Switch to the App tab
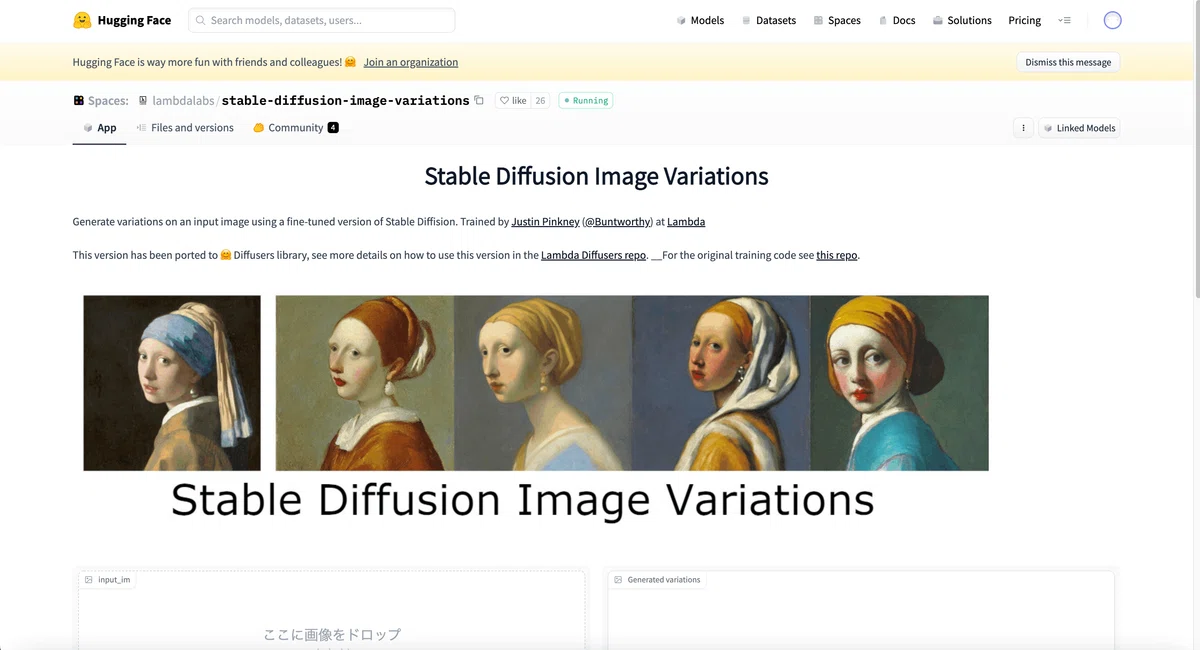The image size is (1200, 650). pos(99,128)
